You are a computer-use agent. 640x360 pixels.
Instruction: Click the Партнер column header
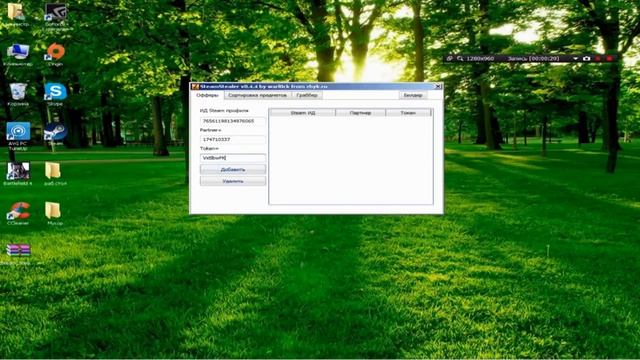(x=360, y=113)
